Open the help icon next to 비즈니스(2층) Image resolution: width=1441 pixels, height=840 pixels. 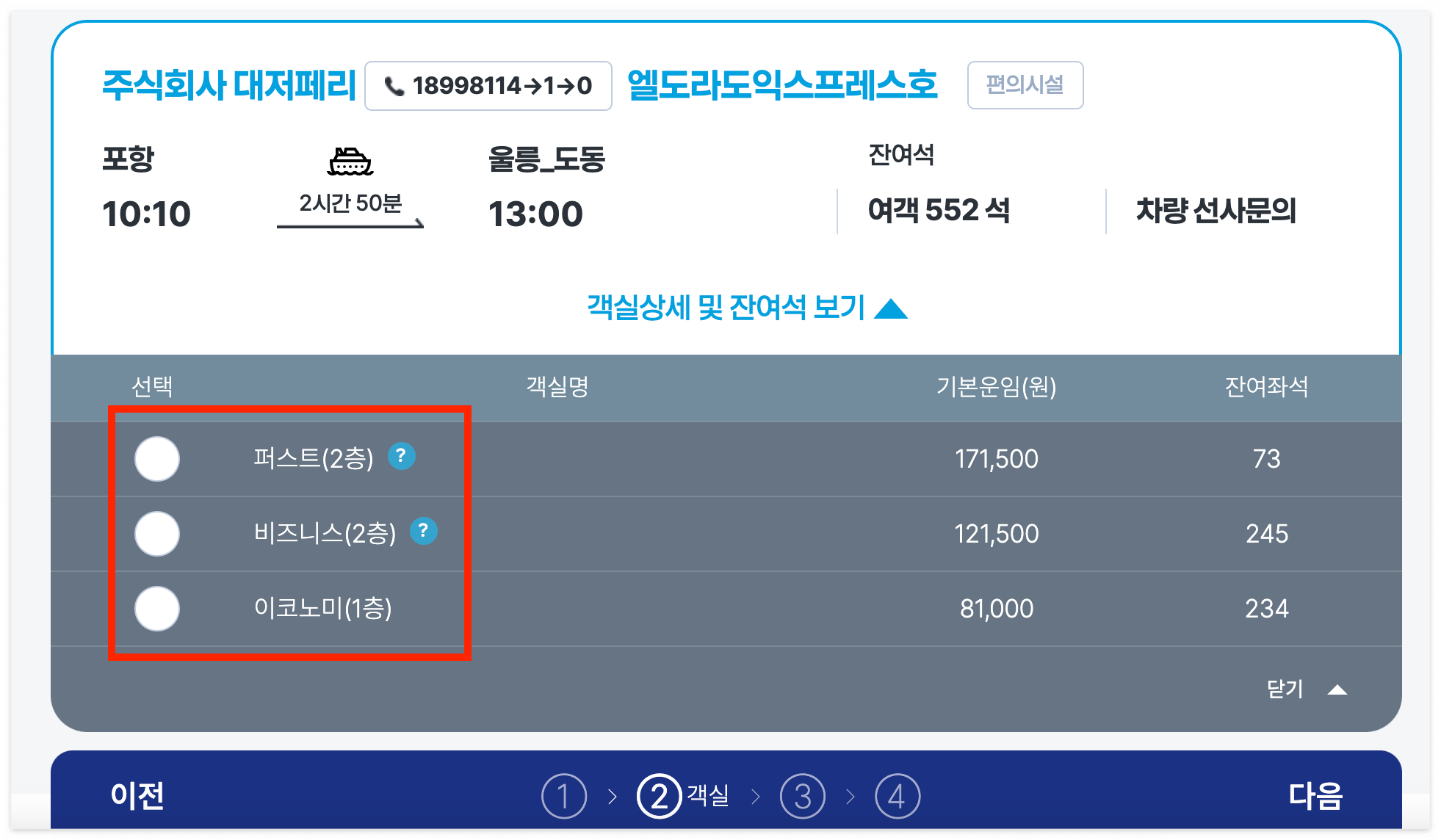coord(424,532)
